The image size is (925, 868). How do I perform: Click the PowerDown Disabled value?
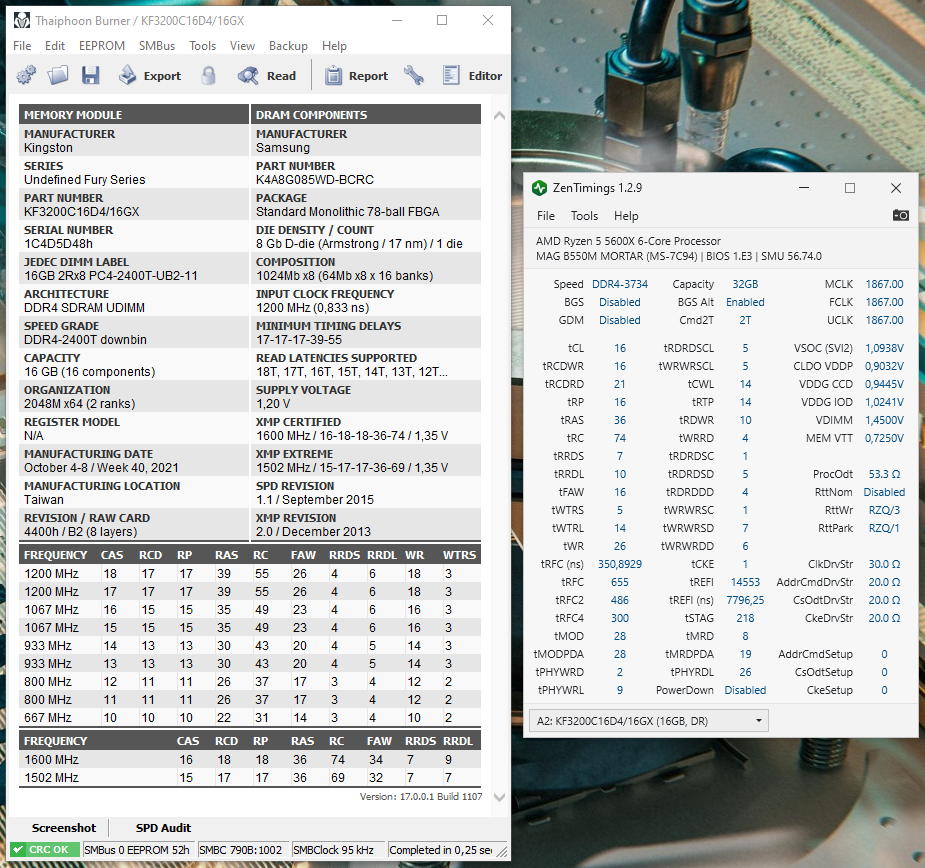pyautogui.click(x=745, y=690)
